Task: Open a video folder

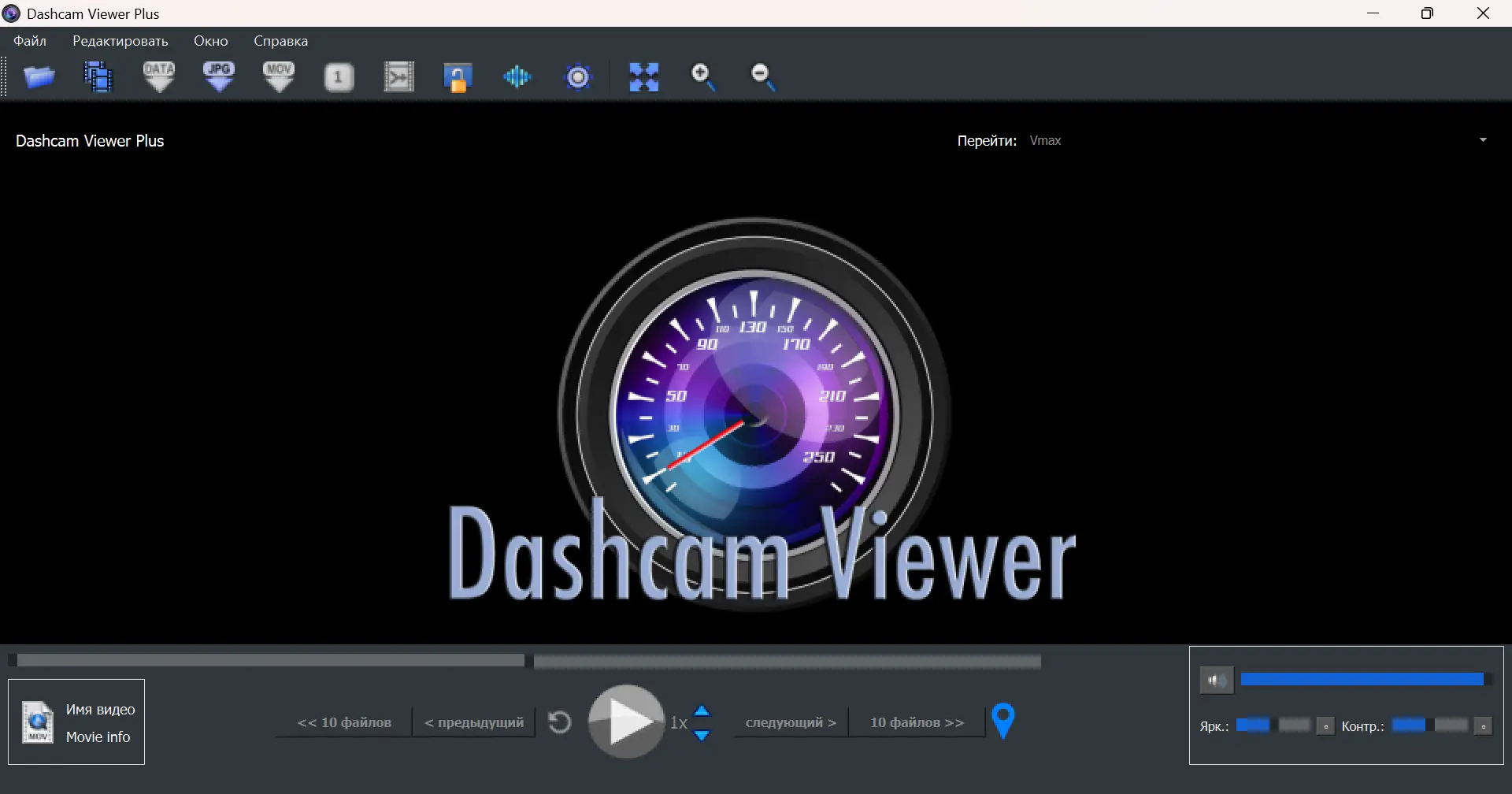Action: (x=39, y=76)
